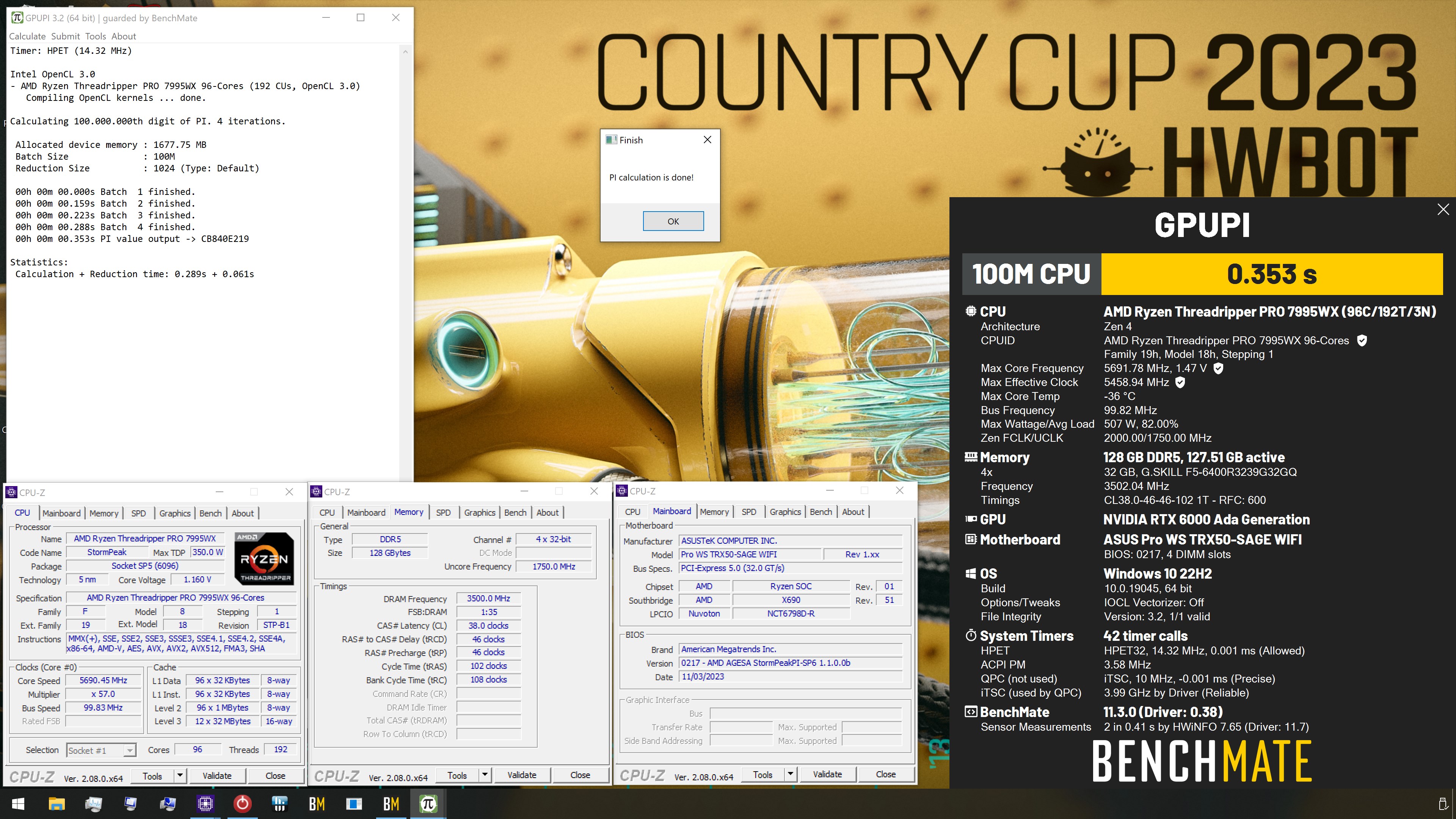Click the GPUPI pi icon in title bar
The height and width of the screenshot is (819, 1456).
pos(17,17)
